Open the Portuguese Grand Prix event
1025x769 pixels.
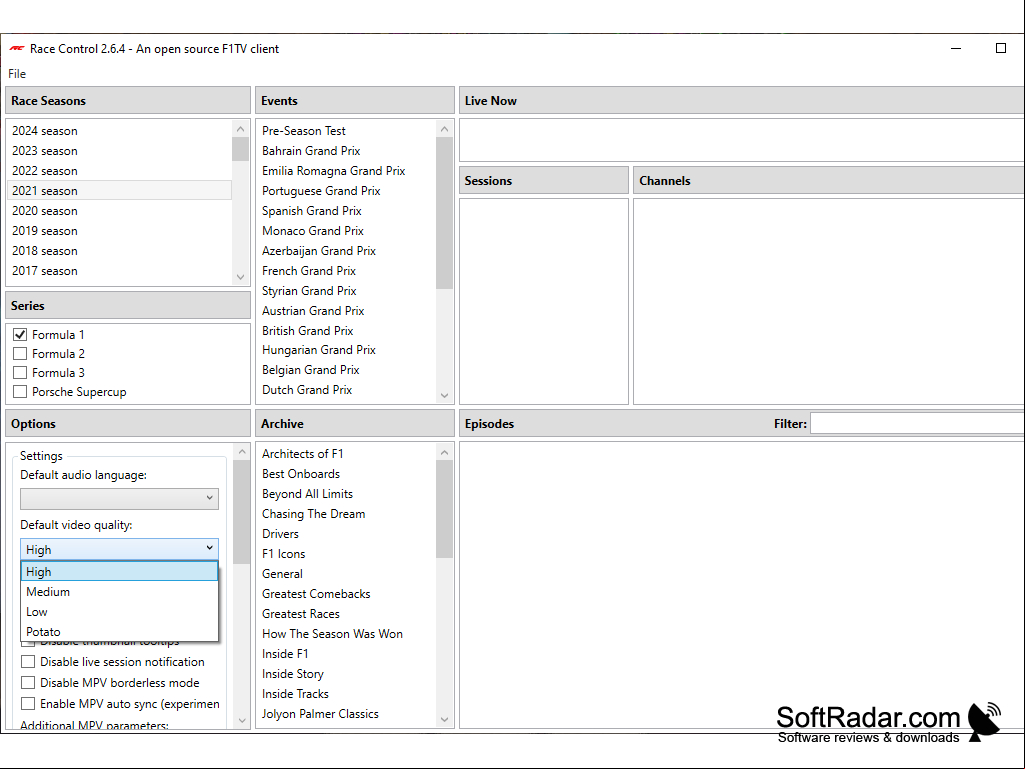[346, 191]
